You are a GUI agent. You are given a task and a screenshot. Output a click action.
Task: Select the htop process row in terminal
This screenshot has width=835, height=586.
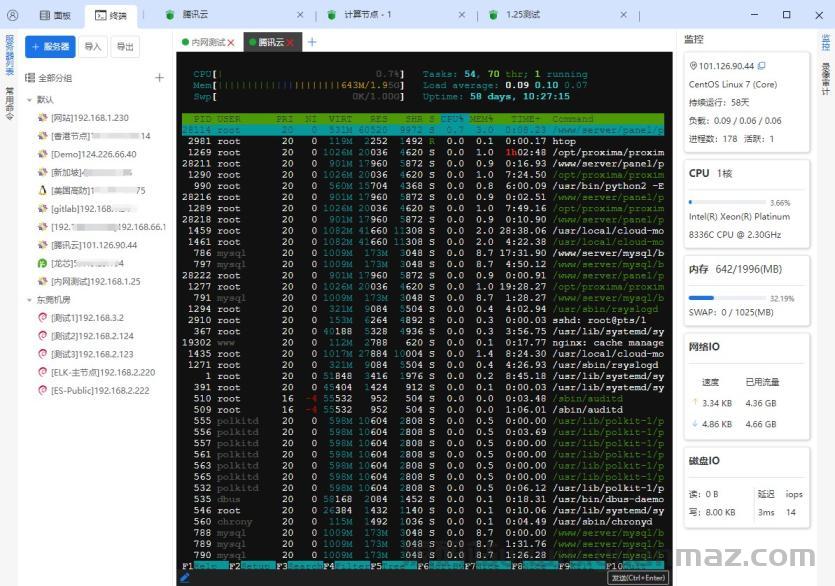(x=423, y=141)
